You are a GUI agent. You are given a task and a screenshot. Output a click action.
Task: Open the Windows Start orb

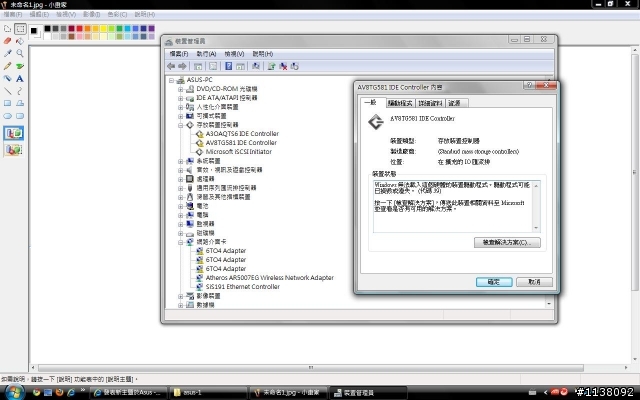tap(13, 392)
